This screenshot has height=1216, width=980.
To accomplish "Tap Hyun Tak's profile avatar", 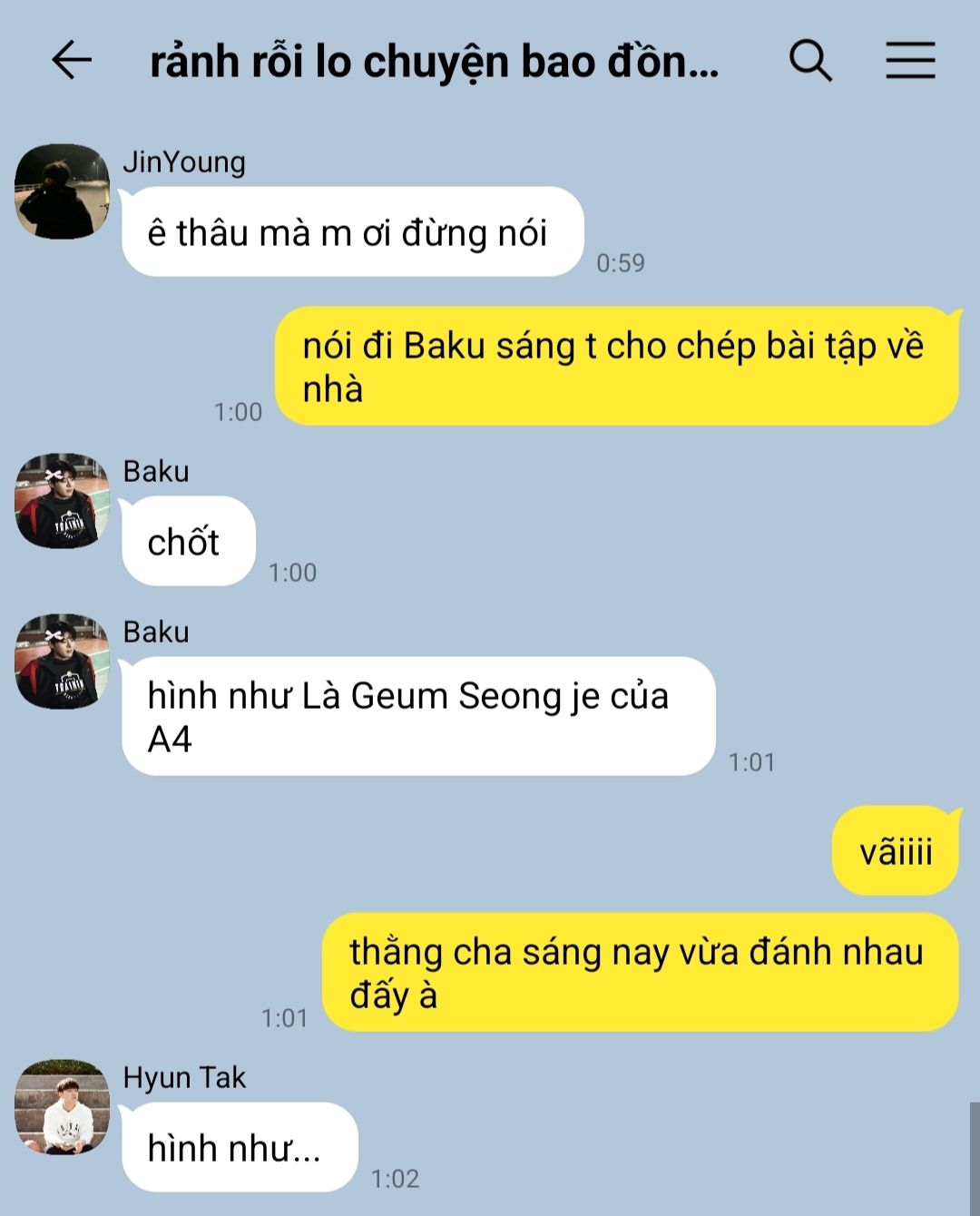I will [x=63, y=1107].
